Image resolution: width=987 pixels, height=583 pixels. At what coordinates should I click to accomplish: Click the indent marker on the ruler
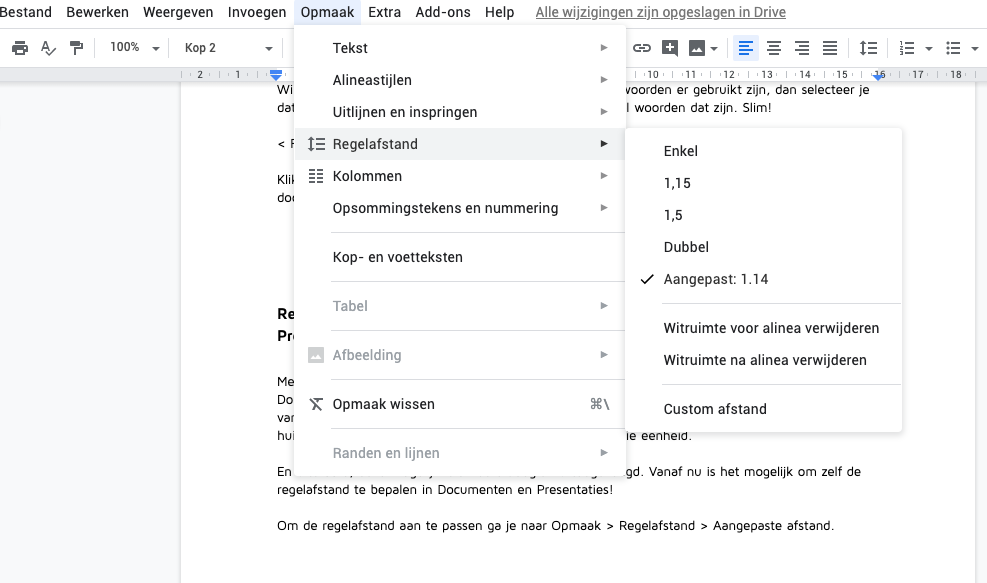(x=275, y=73)
